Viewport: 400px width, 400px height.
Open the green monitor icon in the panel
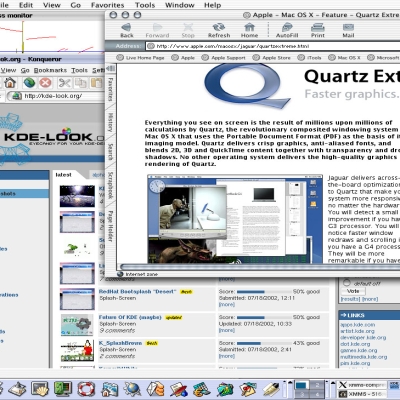coord(63,389)
